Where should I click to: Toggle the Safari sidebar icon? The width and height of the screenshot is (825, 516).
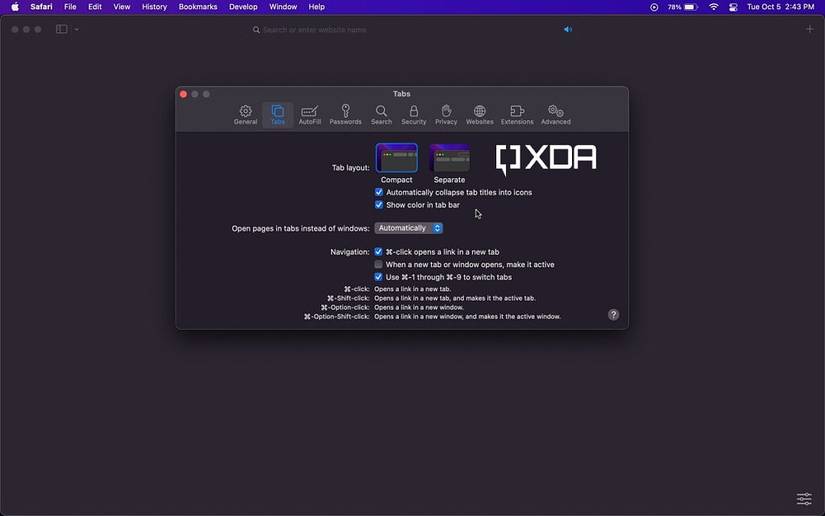coord(62,29)
